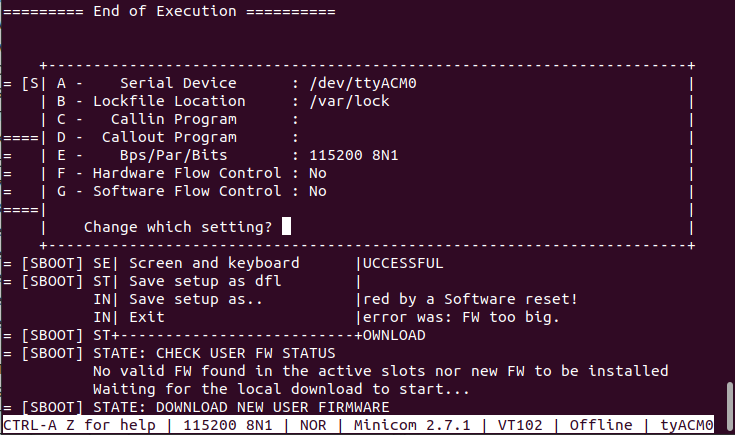Click 'CTRL-A Z for help' in status bar

tap(79, 425)
